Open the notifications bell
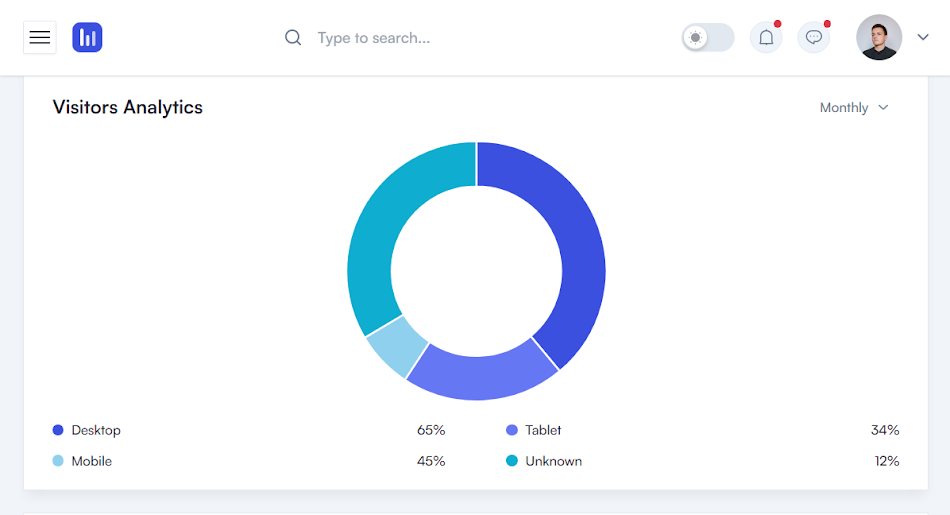The image size is (950, 515). (766, 38)
